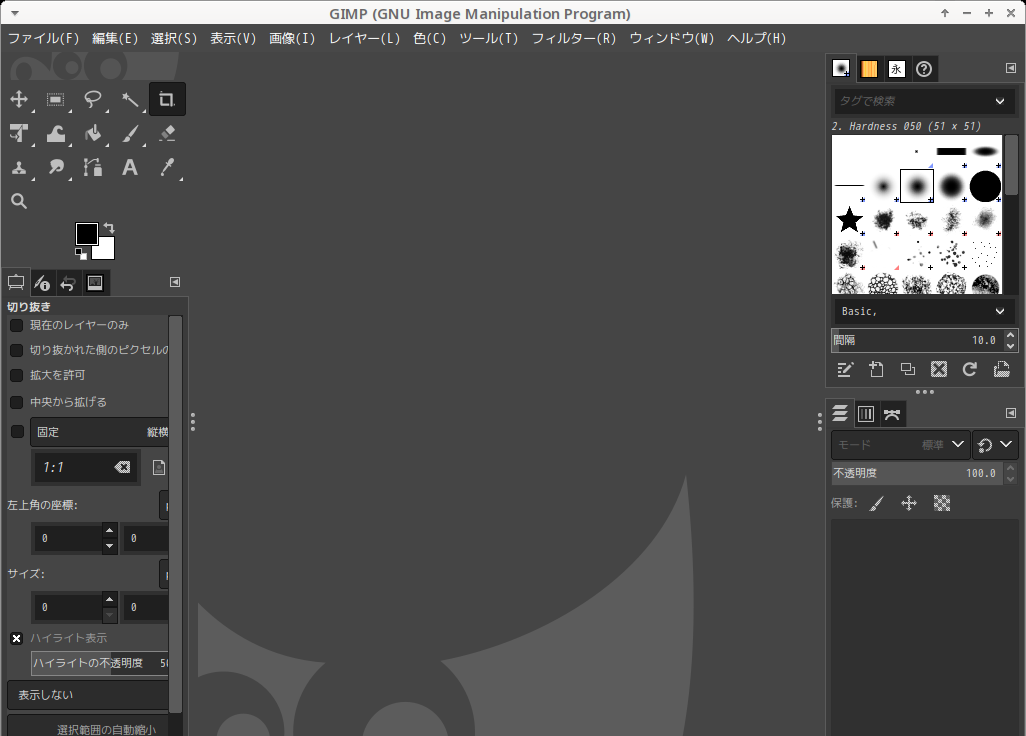Screen dimensions: 1026x736
Task: Open the 表示しない guides dropdown
Action: (x=88, y=695)
